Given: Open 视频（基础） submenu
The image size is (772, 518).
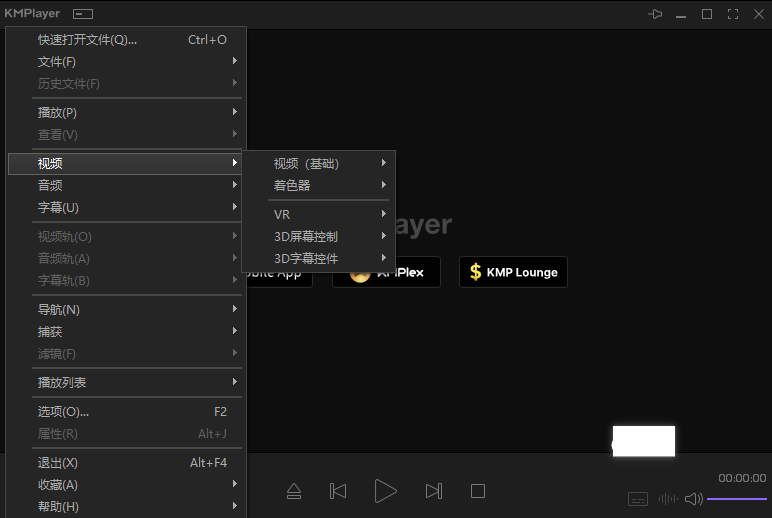Looking at the screenshot, I should (x=319, y=163).
